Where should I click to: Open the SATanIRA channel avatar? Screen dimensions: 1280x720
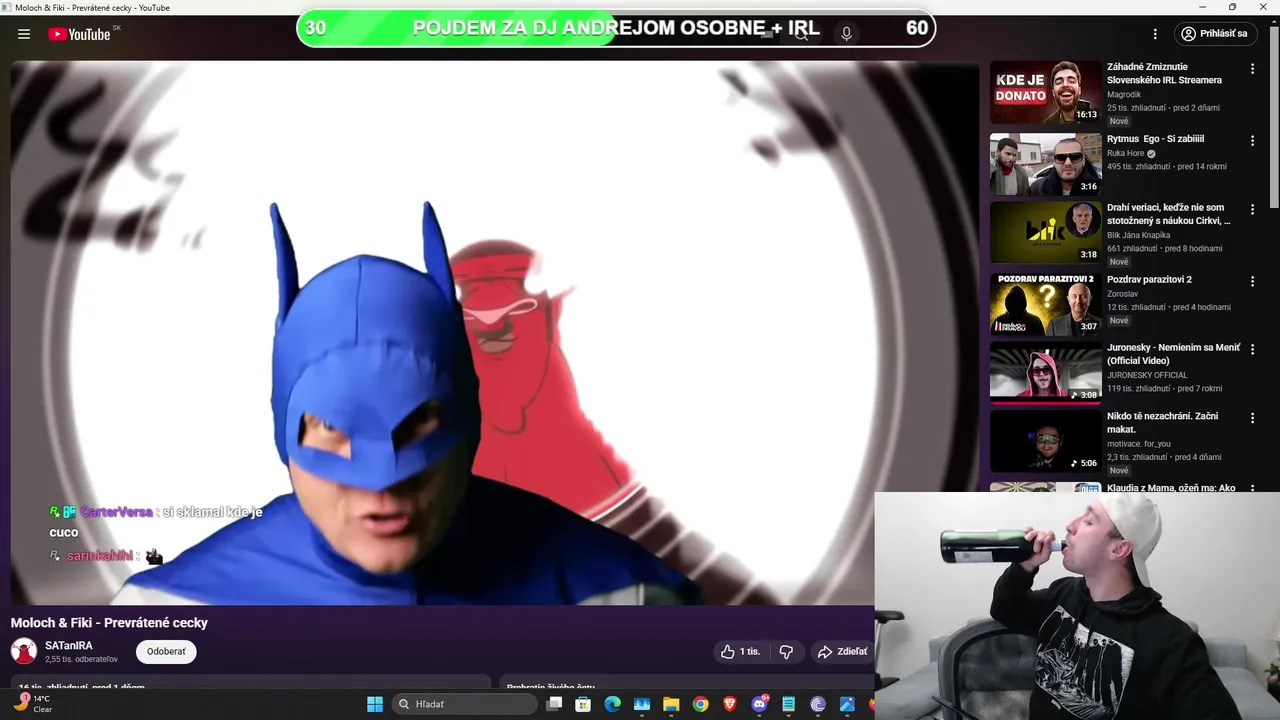(24, 651)
